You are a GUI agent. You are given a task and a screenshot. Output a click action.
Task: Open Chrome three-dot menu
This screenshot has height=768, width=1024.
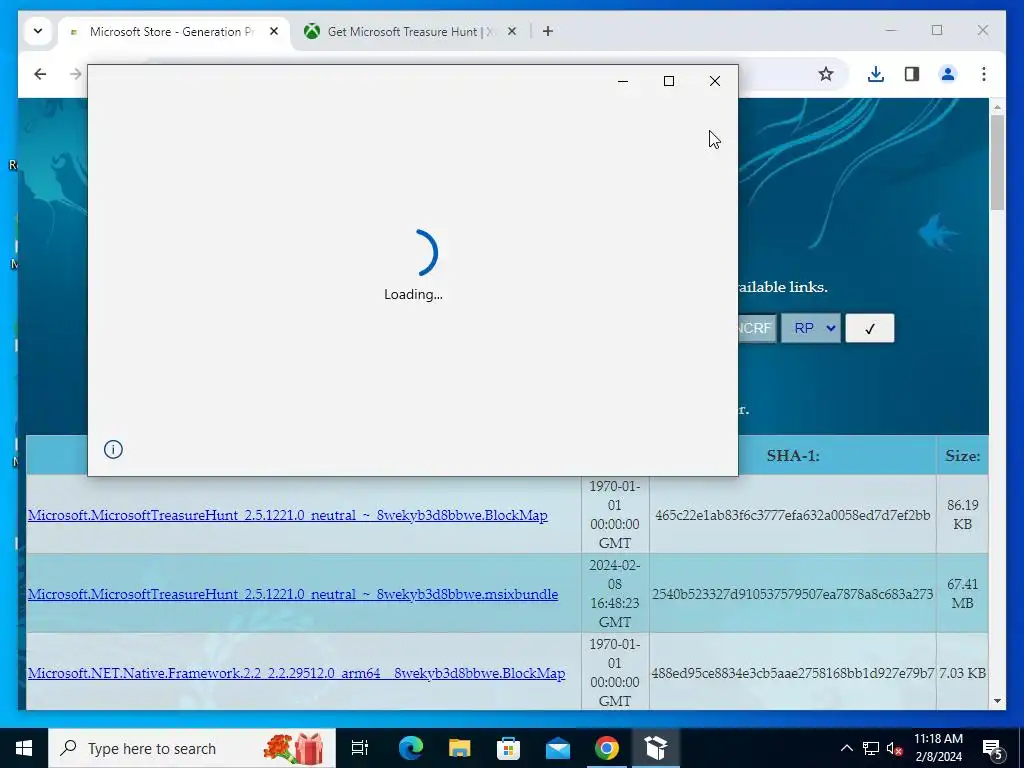click(984, 74)
